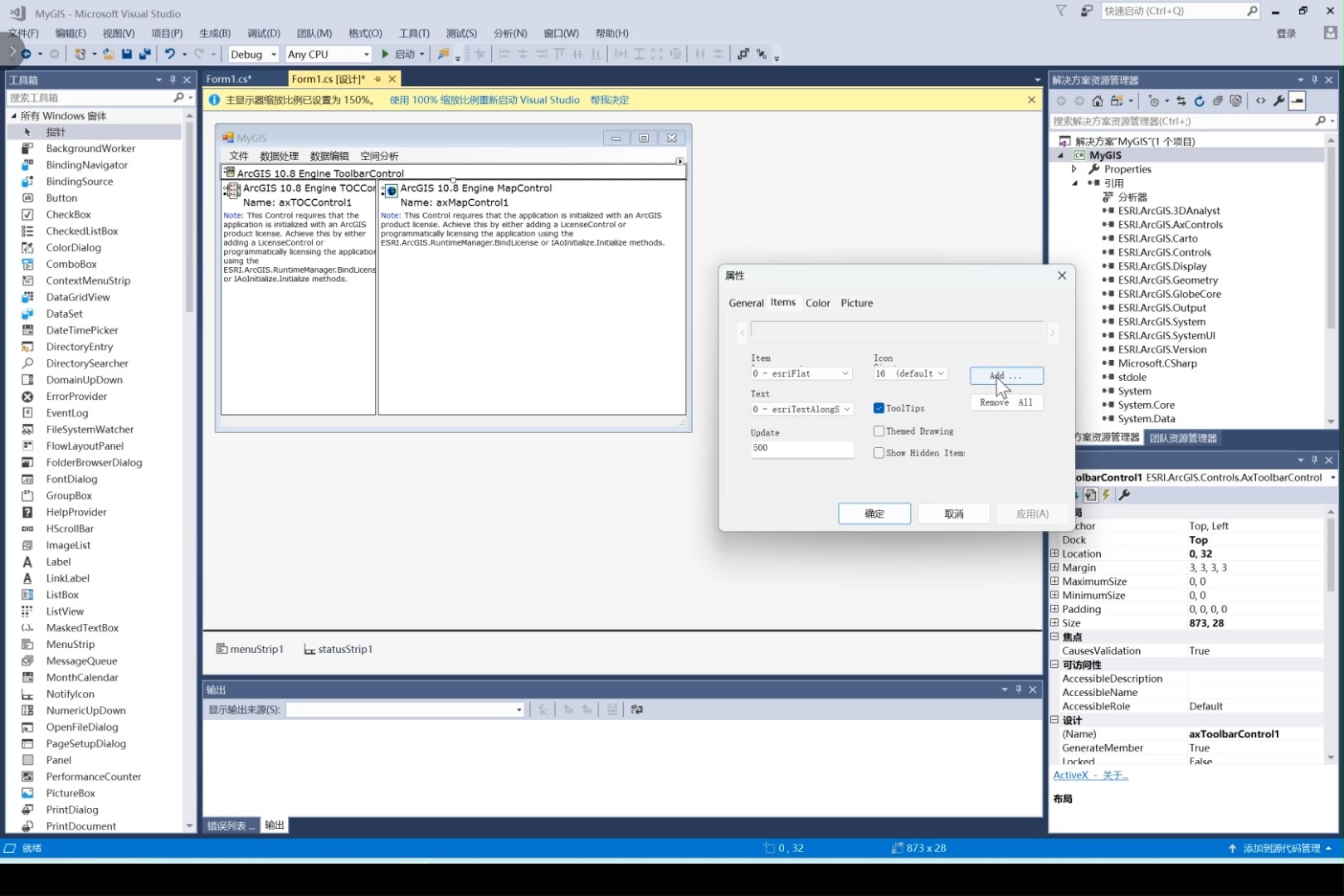Viewport: 1344px width, 896px height.
Task: Click the lightning bolt Events icon in Properties panel
Action: [1106, 494]
